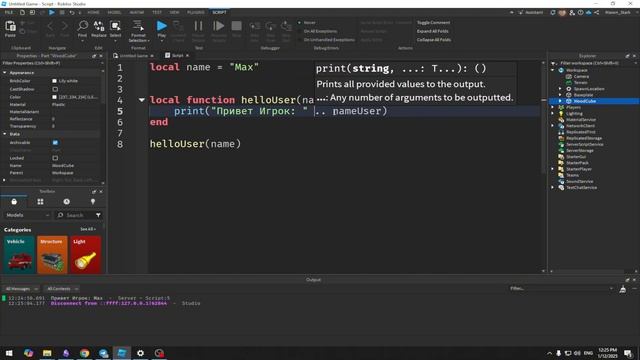Toggle the CastShadow checkbox in Properties
Viewport: 640px width, 360px height.
(x=55, y=89)
